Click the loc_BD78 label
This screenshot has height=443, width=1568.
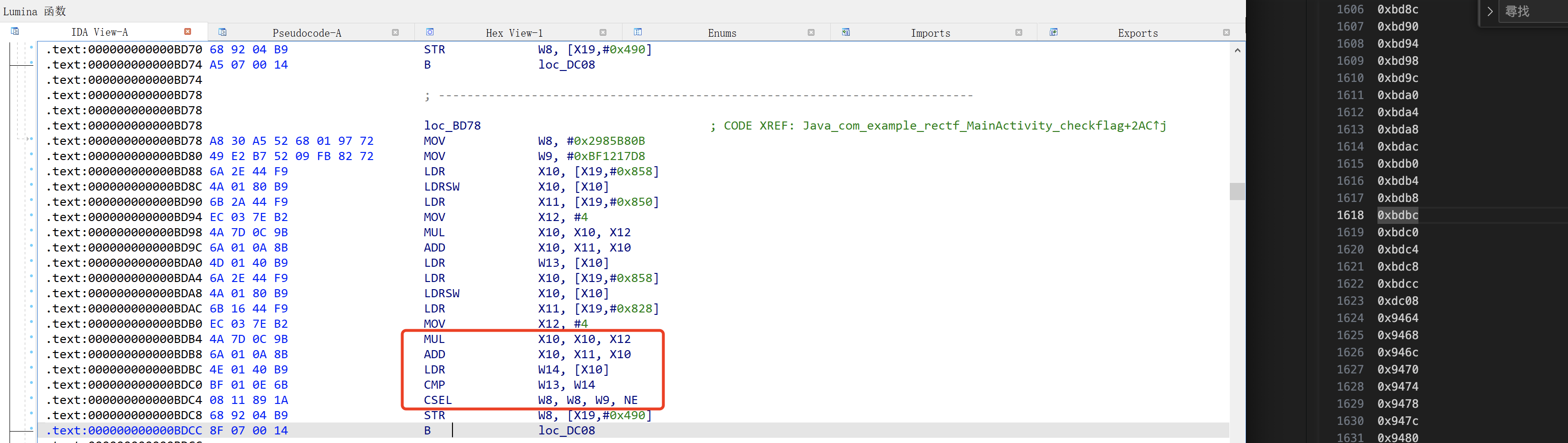[x=452, y=125]
